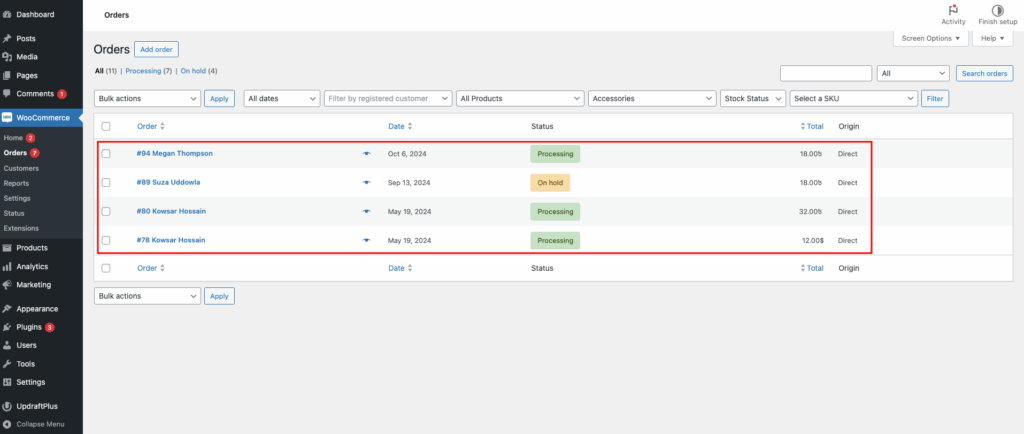The width and height of the screenshot is (1024, 434).
Task: Open the Select a SKU dropdown
Action: (x=854, y=99)
